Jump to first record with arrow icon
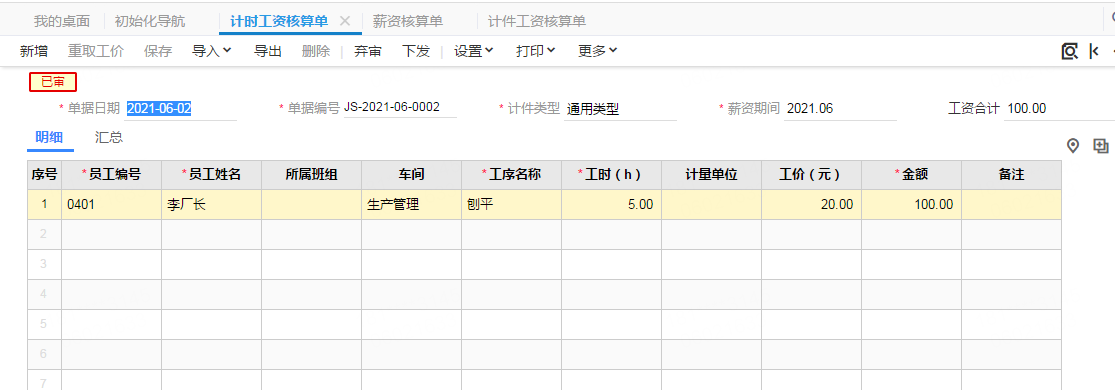The height and width of the screenshot is (390, 1115). tap(1094, 51)
